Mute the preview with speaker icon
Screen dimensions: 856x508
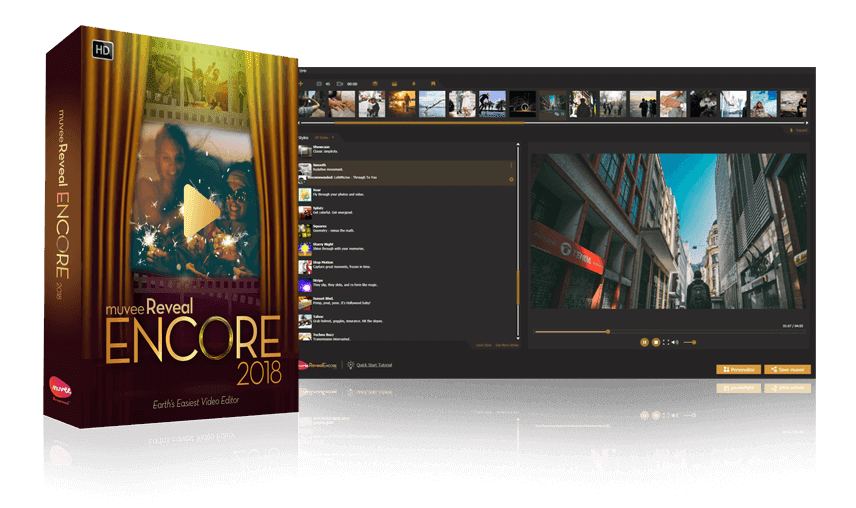pos(675,342)
